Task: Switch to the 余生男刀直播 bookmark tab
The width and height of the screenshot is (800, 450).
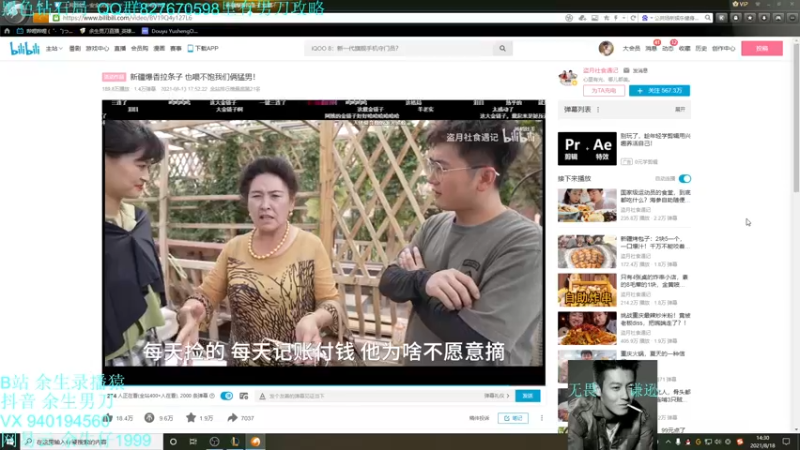Action: coord(107,31)
